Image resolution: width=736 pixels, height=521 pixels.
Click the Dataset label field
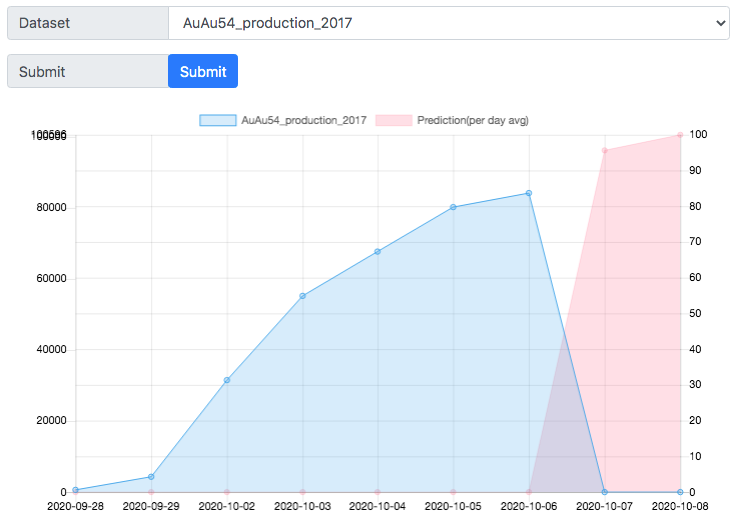click(88, 23)
